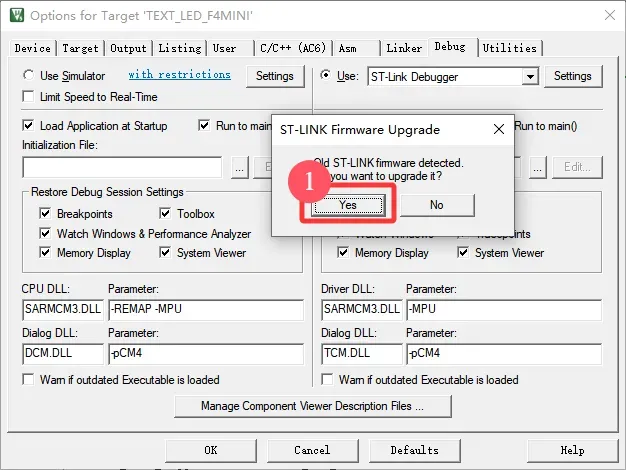Open the Linker tab
This screenshot has width=626, height=470.
[404, 48]
